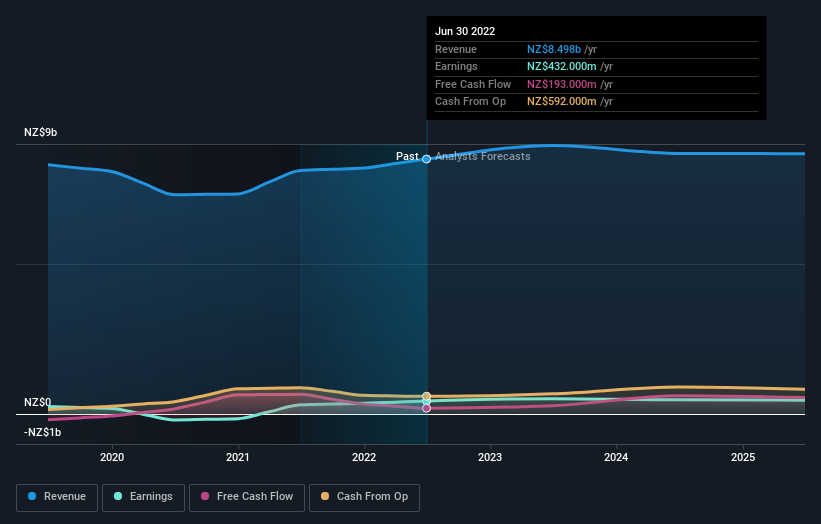
Task: Click the 2021 x-axis label
Action: point(238,458)
